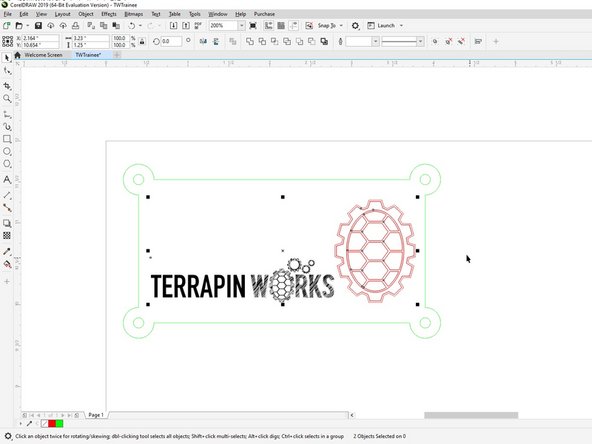Click the Create boundary icon

324,42
